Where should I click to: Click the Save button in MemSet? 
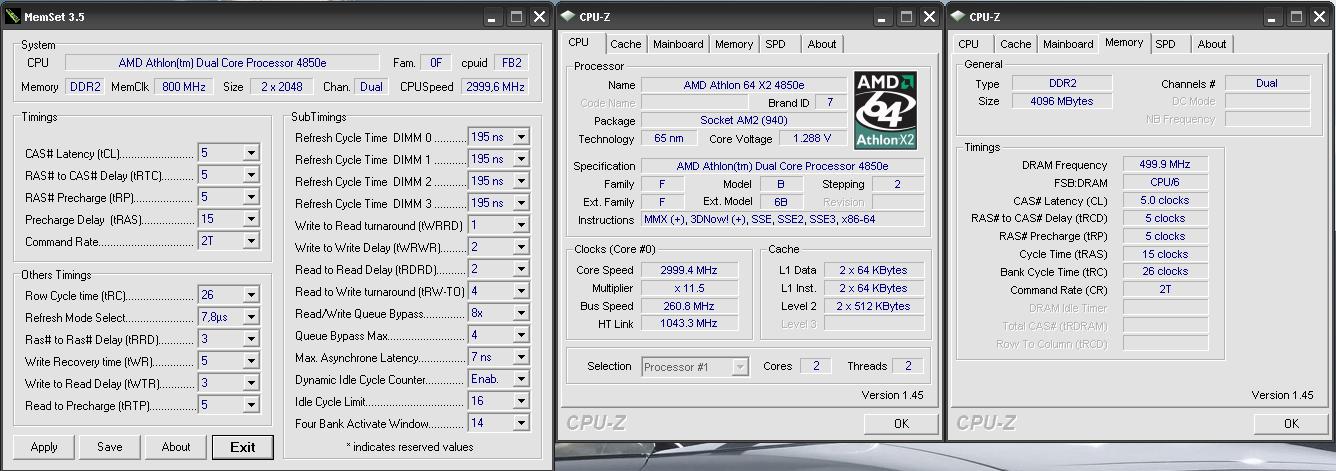tap(110, 447)
